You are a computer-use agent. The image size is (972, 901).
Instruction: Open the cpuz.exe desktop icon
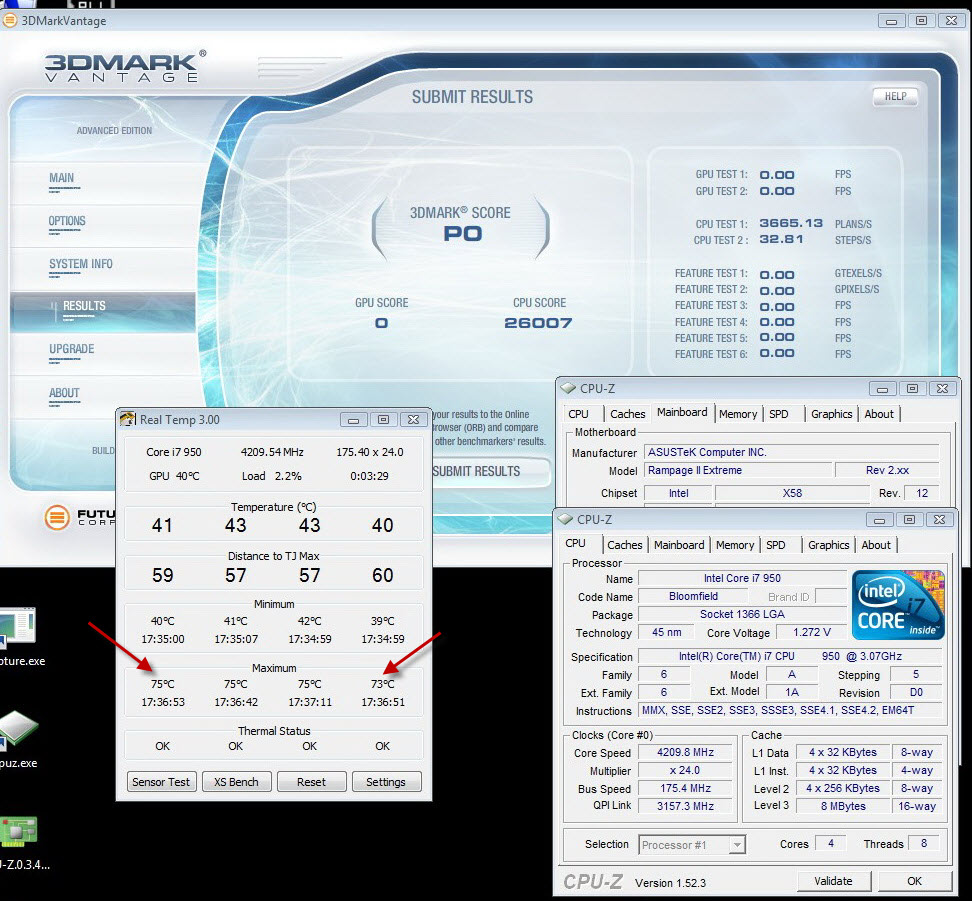point(17,732)
